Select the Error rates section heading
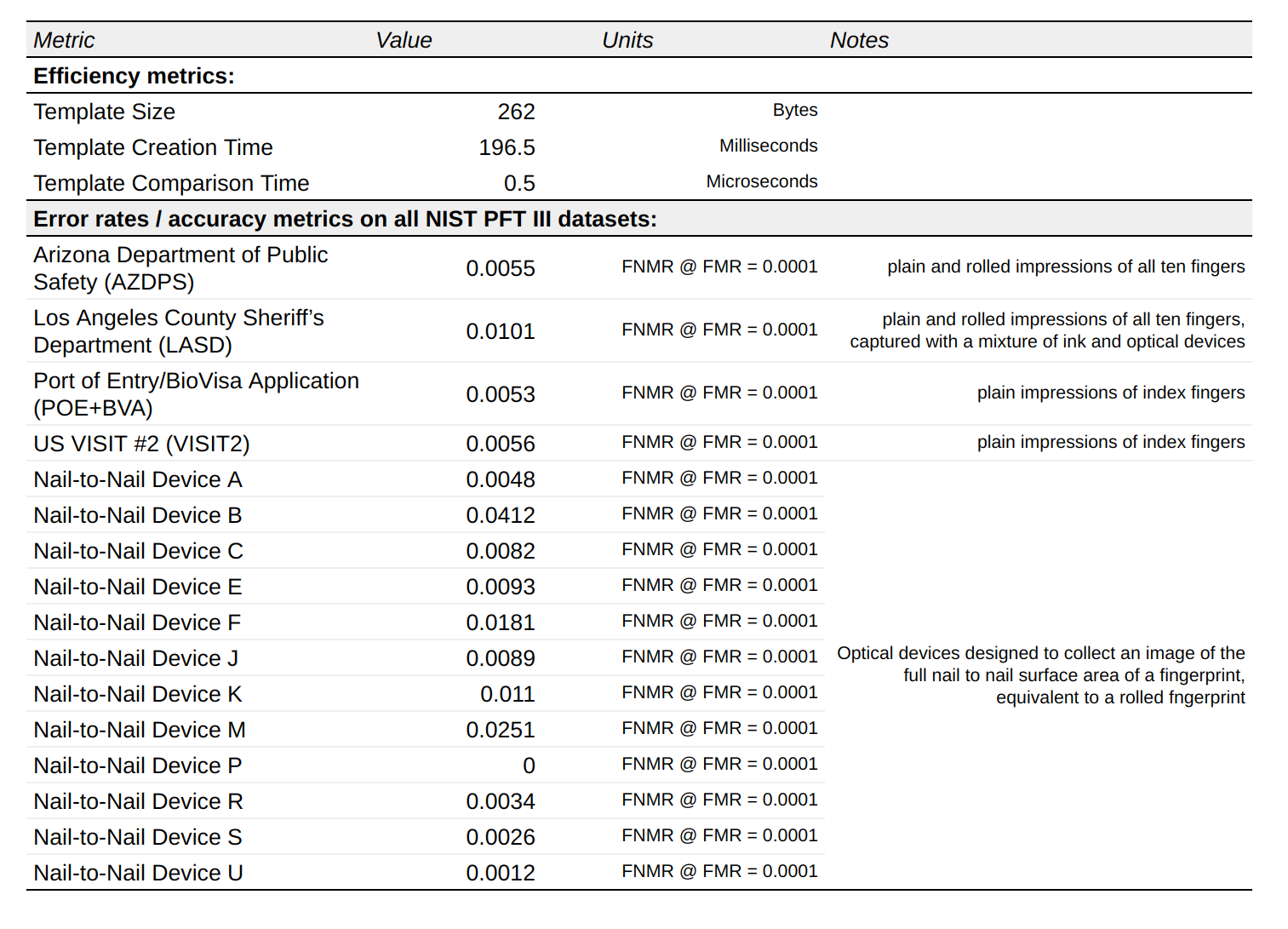Screen dimensions: 1288x929 [x=345, y=219]
